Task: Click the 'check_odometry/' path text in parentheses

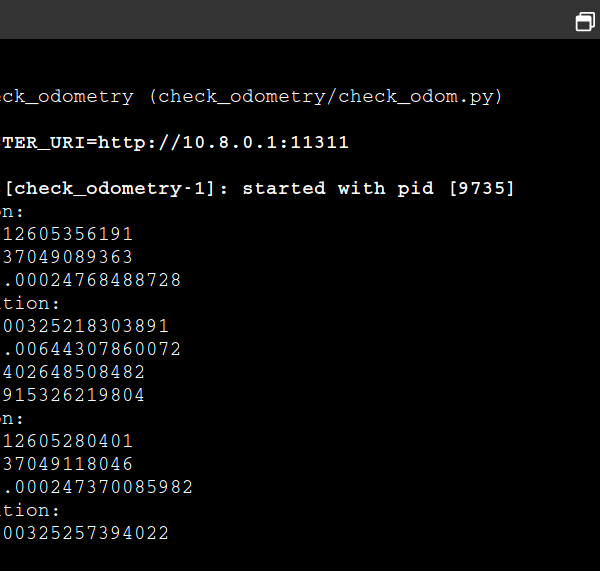Action: 248,96
